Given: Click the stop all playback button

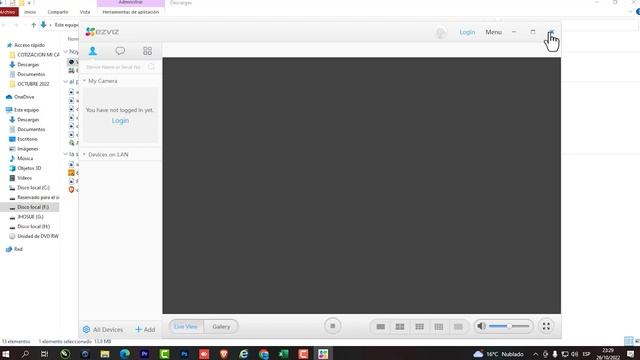Looking at the screenshot, I should coord(333,326).
